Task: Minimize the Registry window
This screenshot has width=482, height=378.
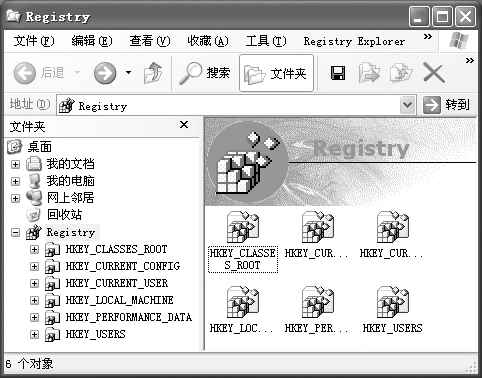Action: point(419,17)
